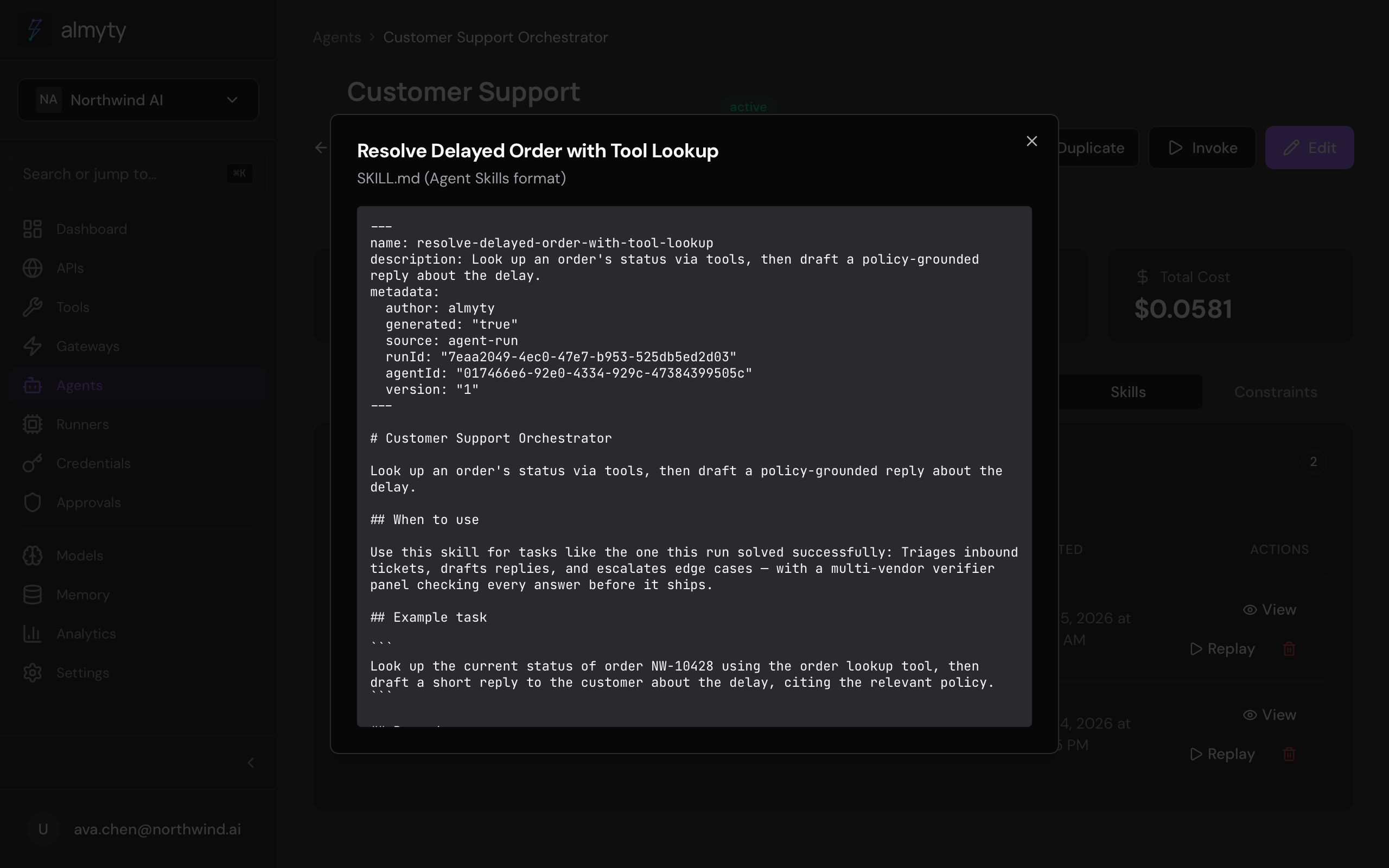
Task: Go to Gateways in the sidebar
Action: pos(138,346)
